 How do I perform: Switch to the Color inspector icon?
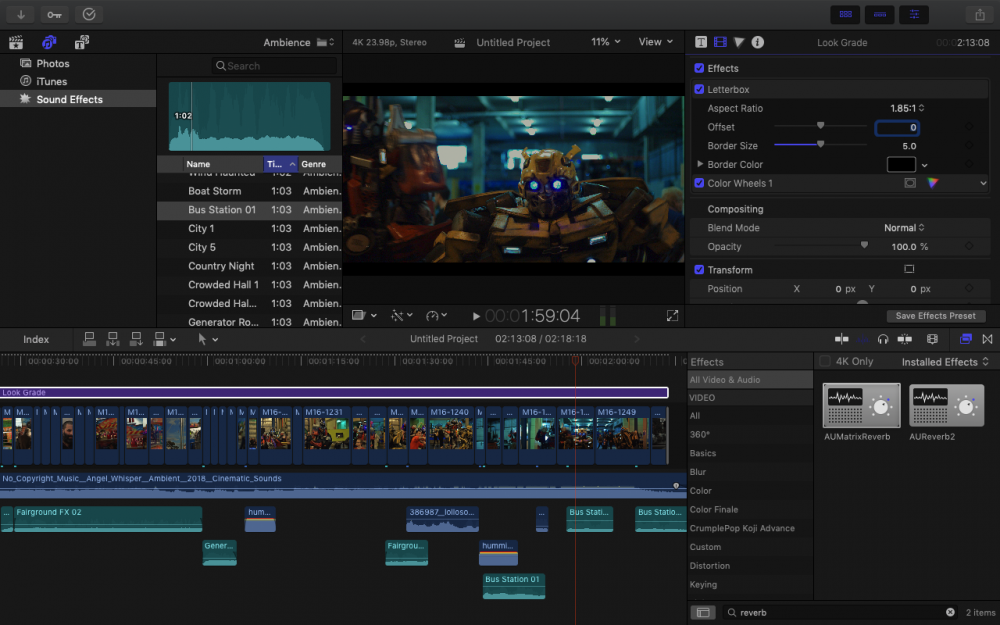click(x=739, y=42)
